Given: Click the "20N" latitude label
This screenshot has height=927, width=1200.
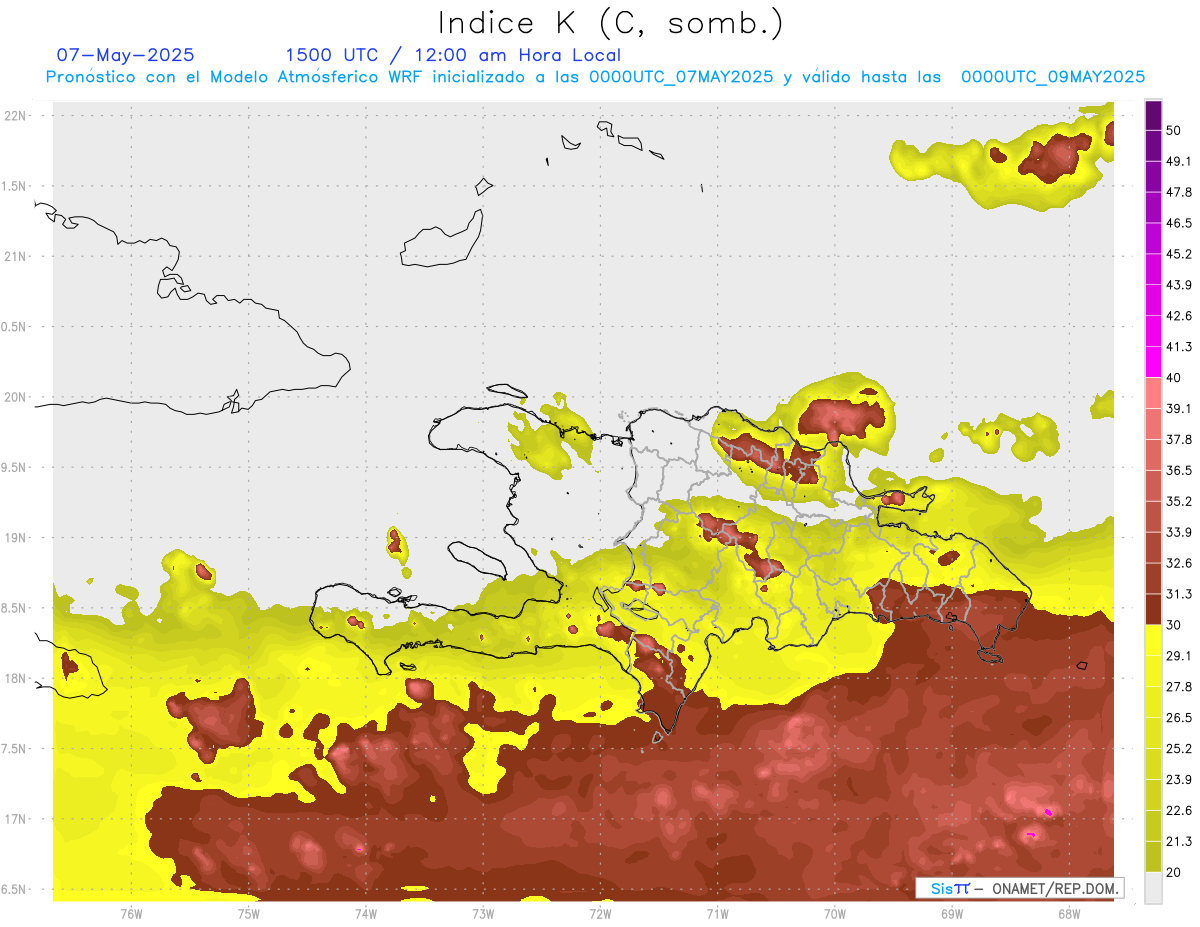Looking at the screenshot, I should coord(17,397).
